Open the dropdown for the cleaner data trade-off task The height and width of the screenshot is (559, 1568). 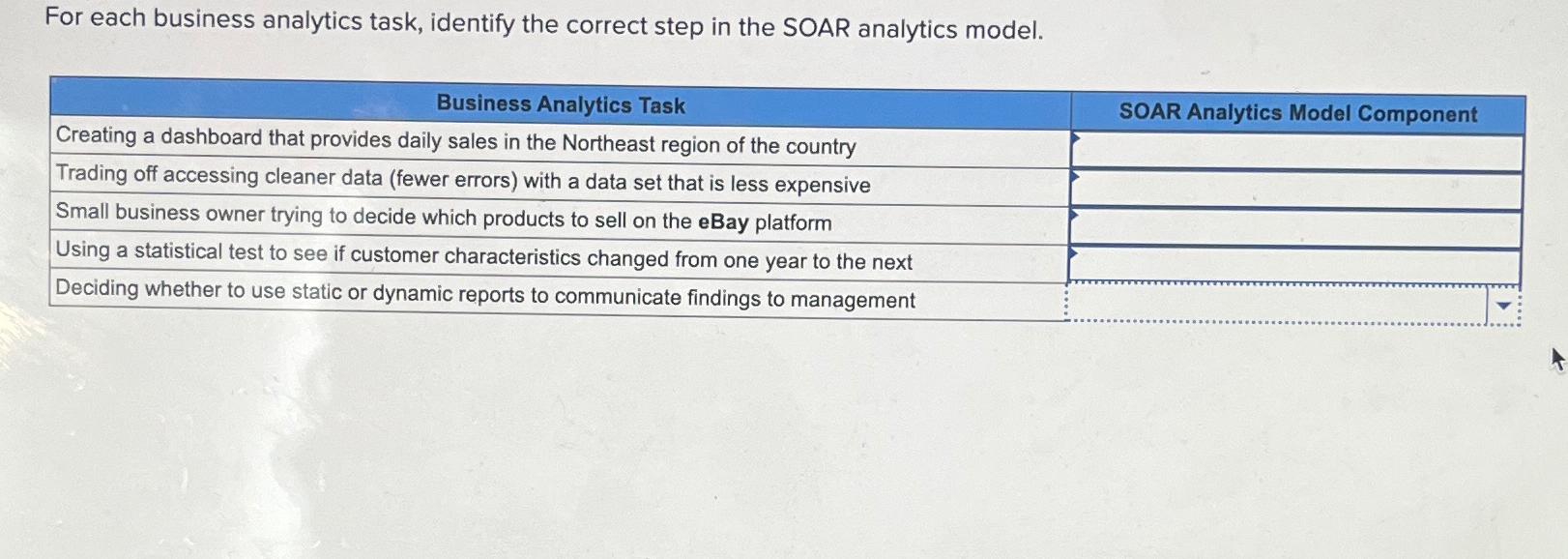coord(1295,188)
